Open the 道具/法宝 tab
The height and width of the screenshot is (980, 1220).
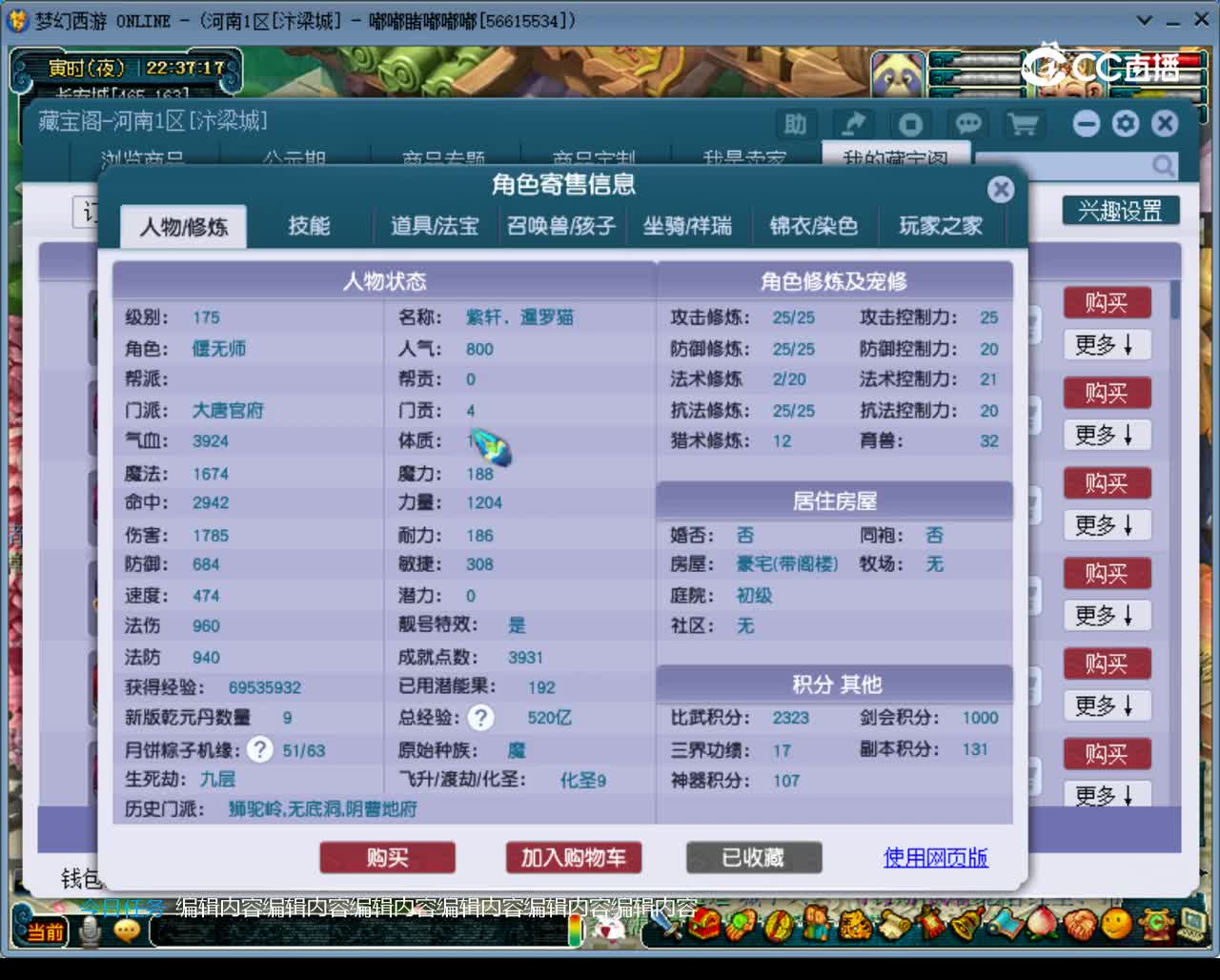[435, 226]
